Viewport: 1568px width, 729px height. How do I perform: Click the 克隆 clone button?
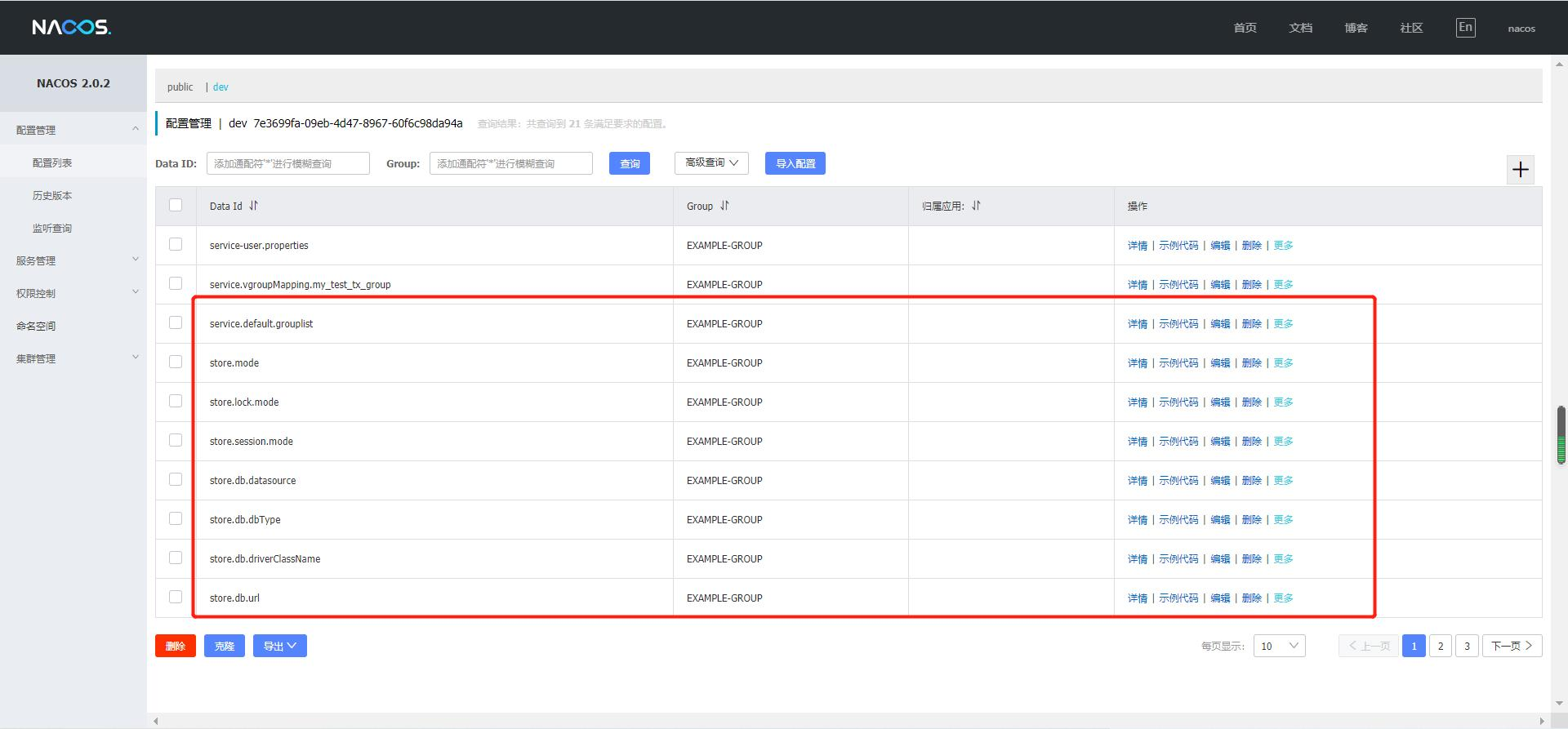point(225,646)
